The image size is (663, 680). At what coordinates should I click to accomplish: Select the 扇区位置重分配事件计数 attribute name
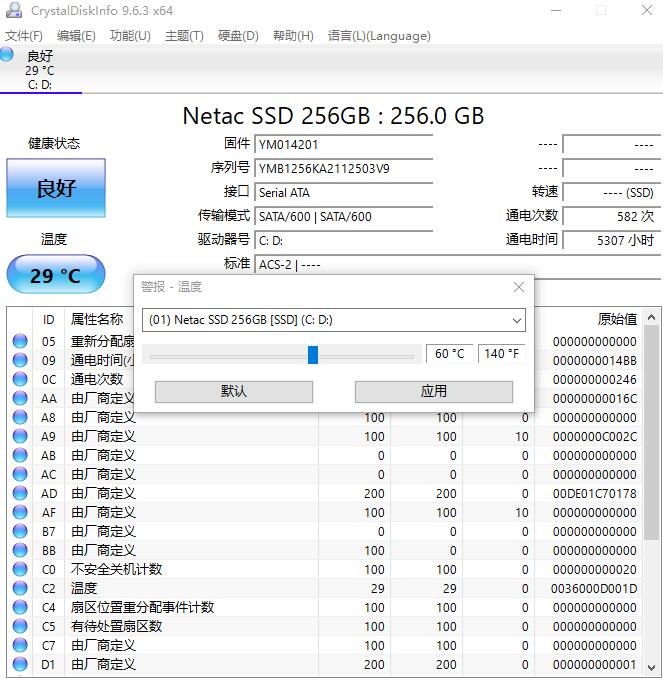143,608
